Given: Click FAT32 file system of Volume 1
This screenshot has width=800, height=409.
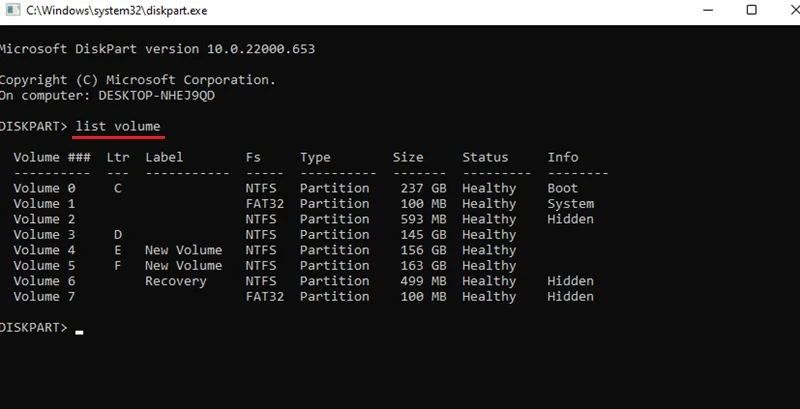Looking at the screenshot, I should pos(264,203).
